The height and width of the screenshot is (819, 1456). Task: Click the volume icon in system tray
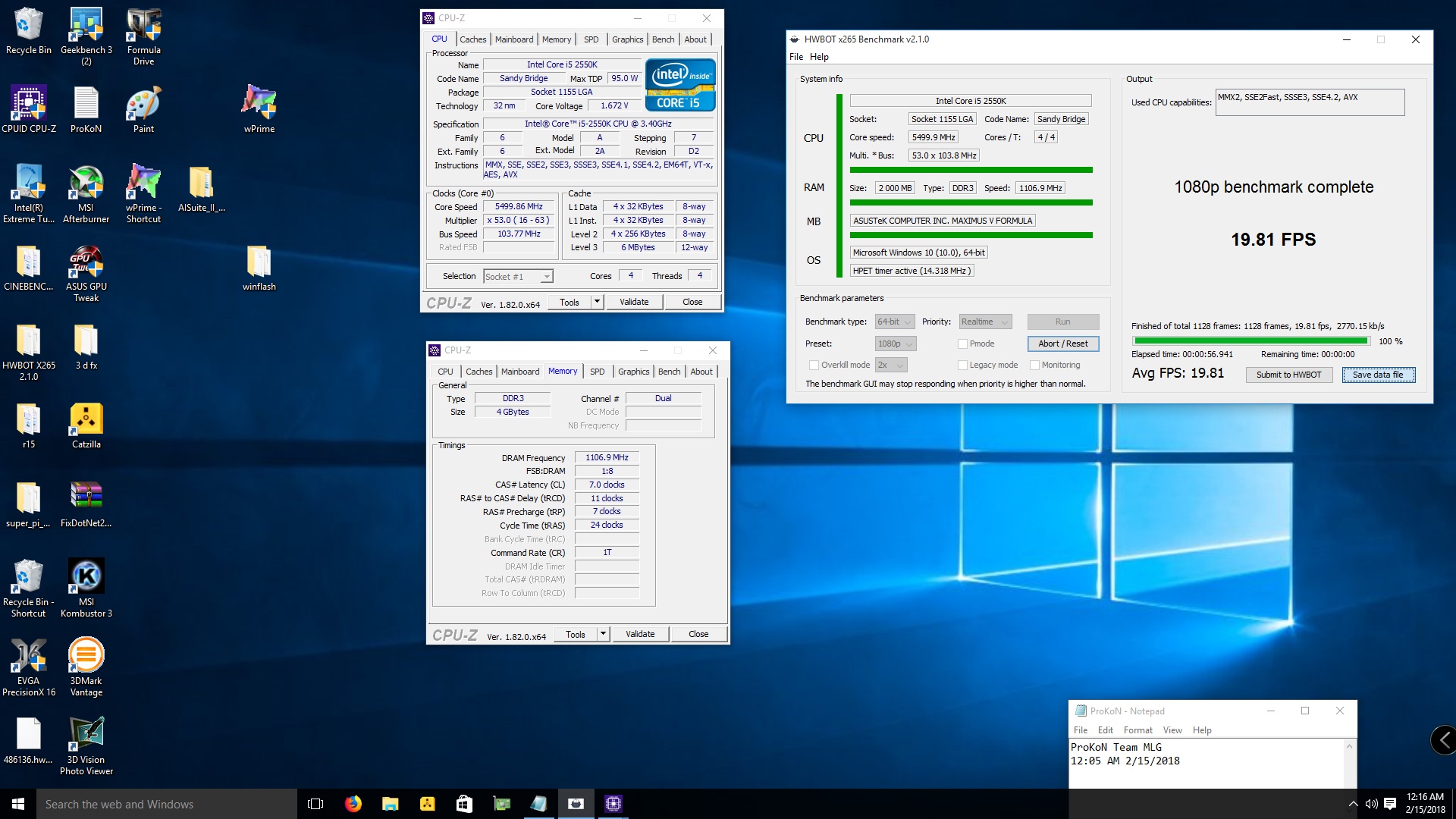pos(1371,804)
